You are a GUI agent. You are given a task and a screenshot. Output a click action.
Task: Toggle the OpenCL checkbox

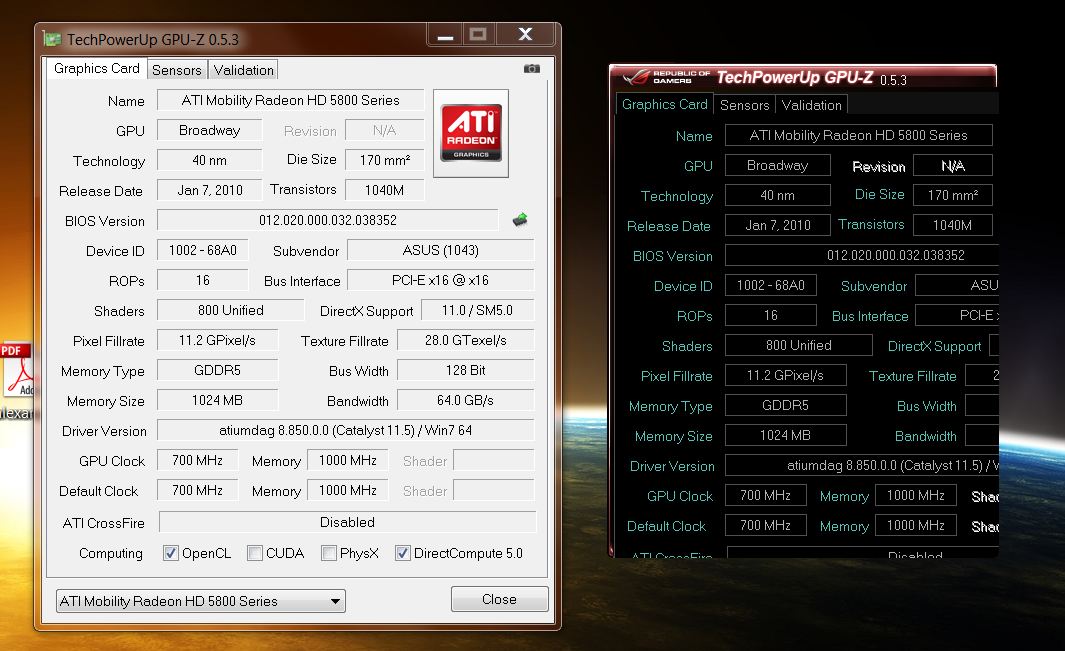[170, 553]
